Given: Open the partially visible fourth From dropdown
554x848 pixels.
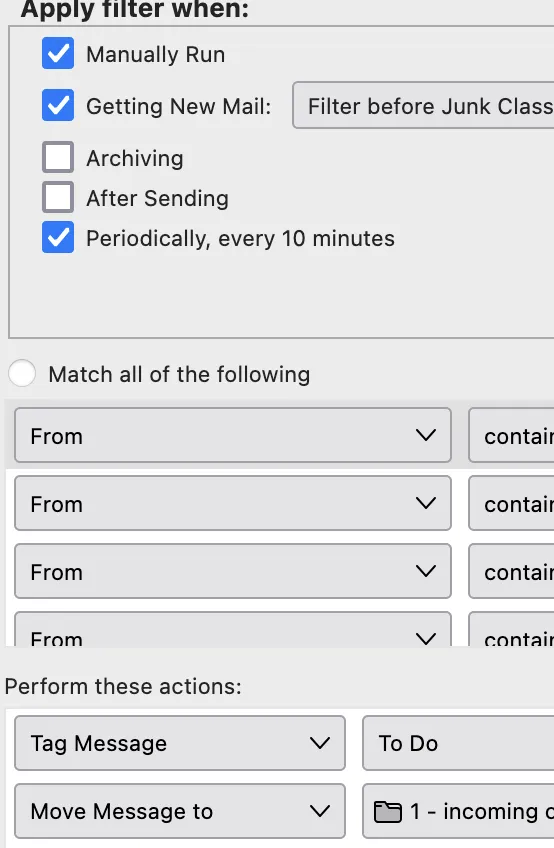Looking at the screenshot, I should pyautogui.click(x=233, y=630).
